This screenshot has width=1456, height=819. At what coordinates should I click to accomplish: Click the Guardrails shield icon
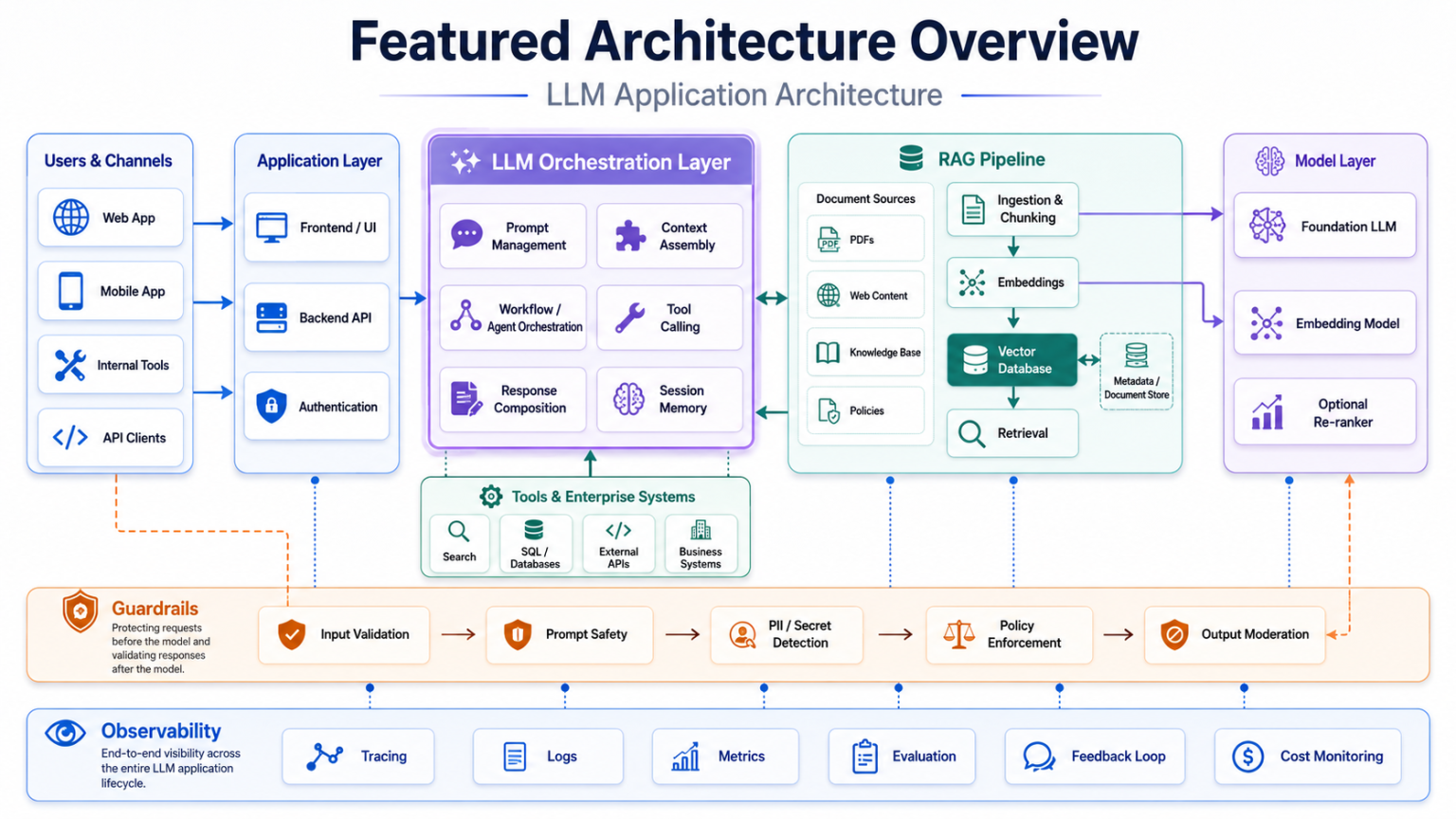80,612
